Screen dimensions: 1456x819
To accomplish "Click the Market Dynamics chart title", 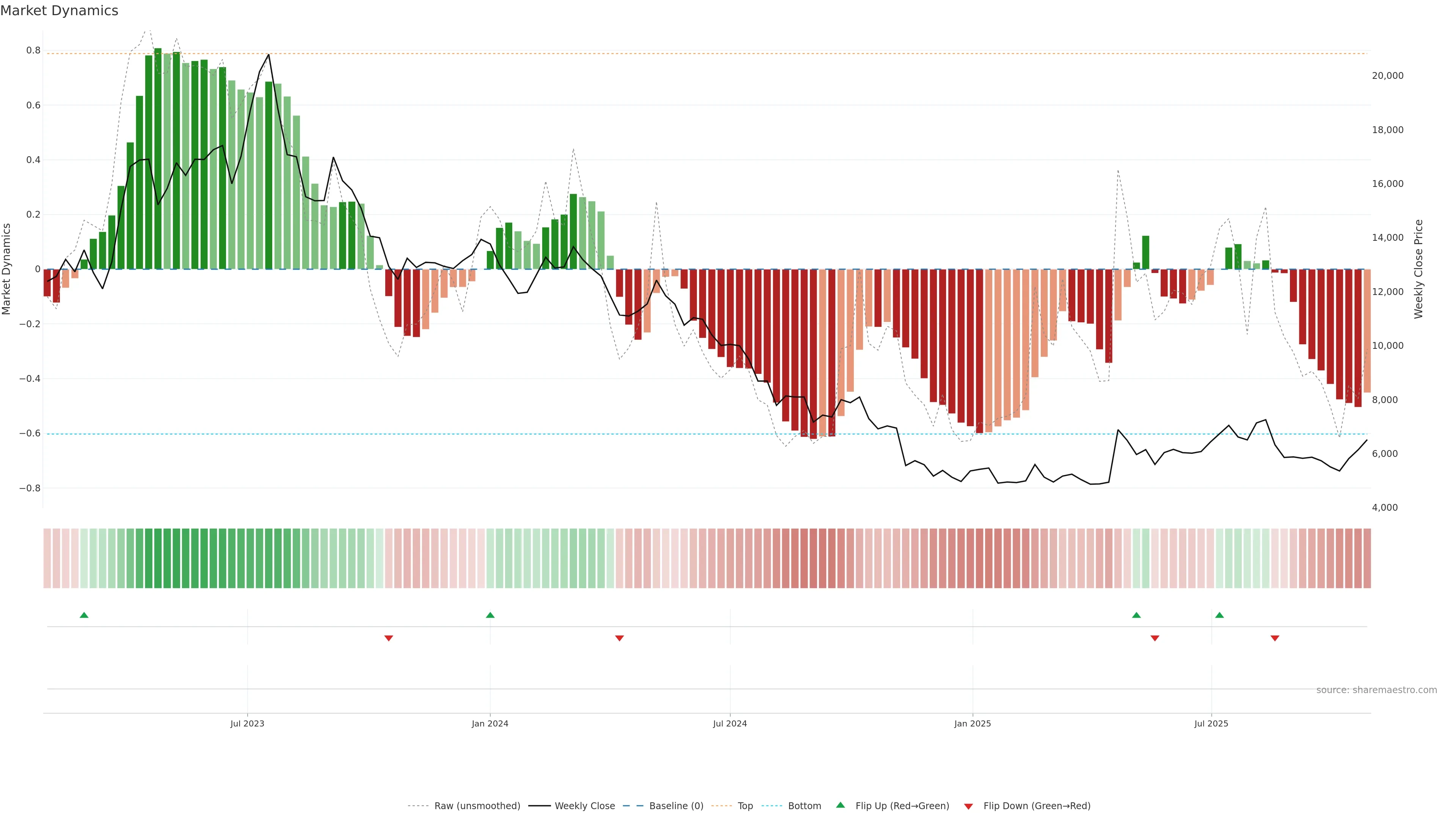I will (x=60, y=11).
